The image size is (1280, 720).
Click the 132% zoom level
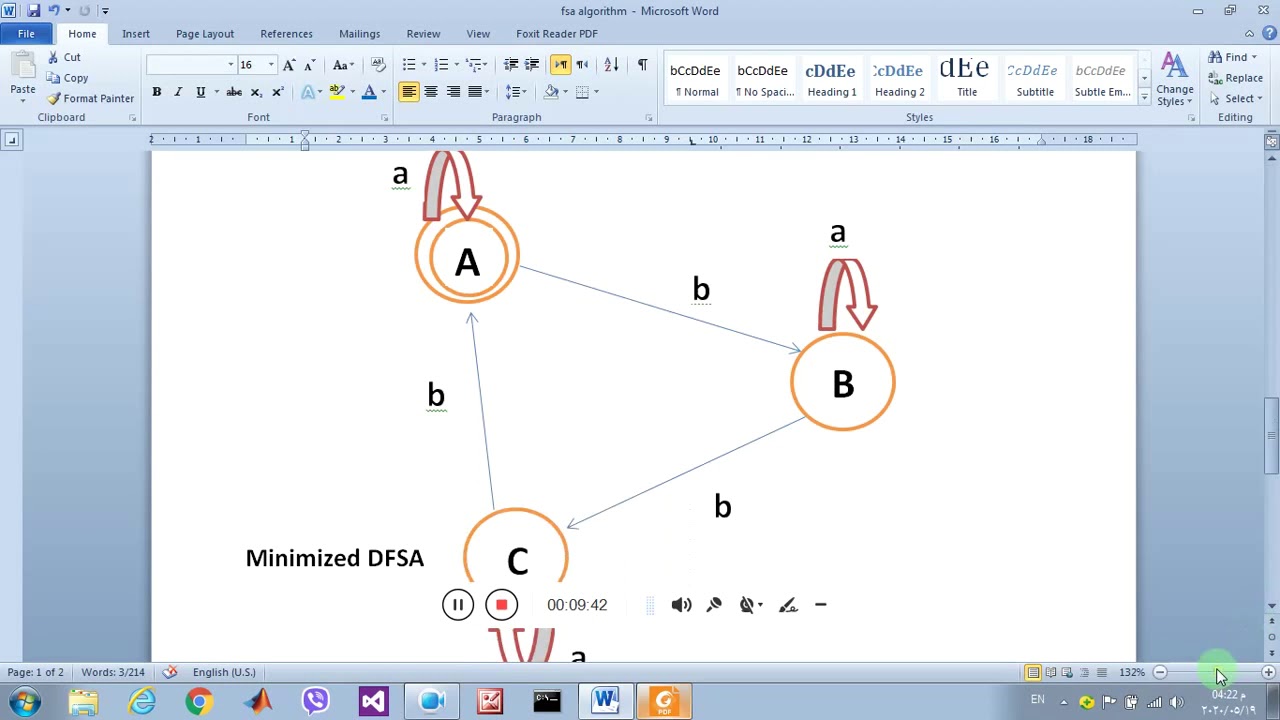pyautogui.click(x=1132, y=672)
